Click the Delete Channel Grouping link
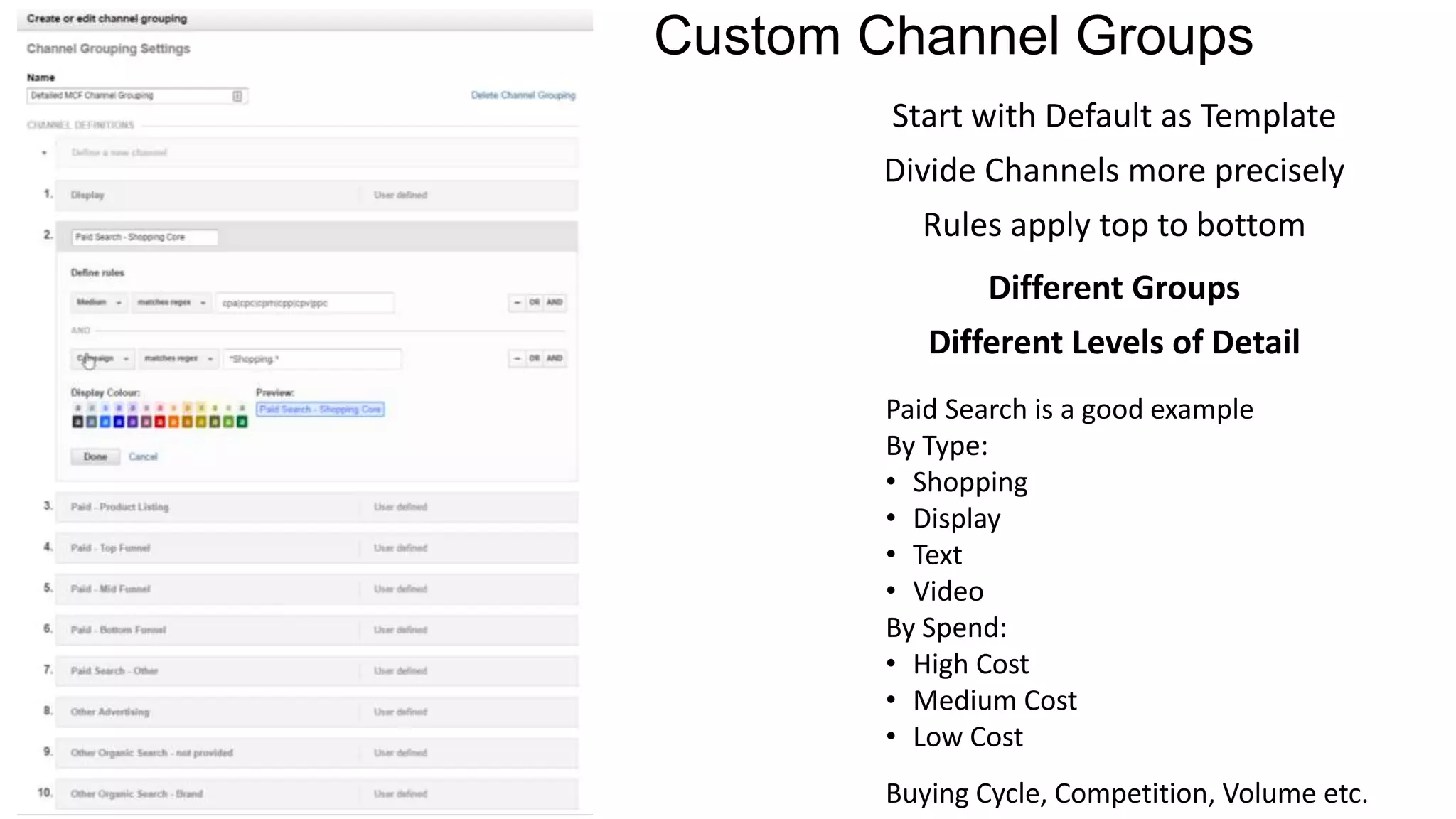This screenshot has width=1456, height=819. pyautogui.click(x=523, y=95)
